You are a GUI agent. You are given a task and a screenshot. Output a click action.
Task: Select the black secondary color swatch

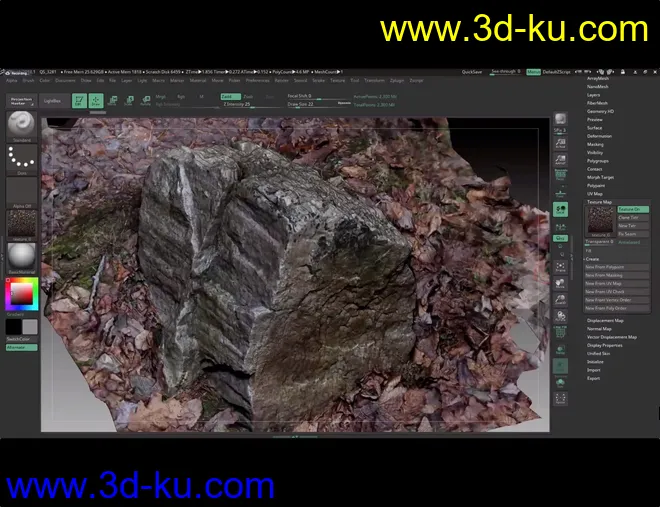click(x=13, y=326)
